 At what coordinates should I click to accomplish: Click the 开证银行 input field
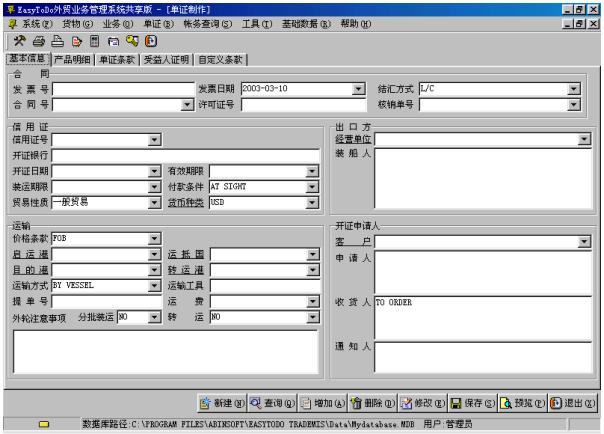point(185,155)
